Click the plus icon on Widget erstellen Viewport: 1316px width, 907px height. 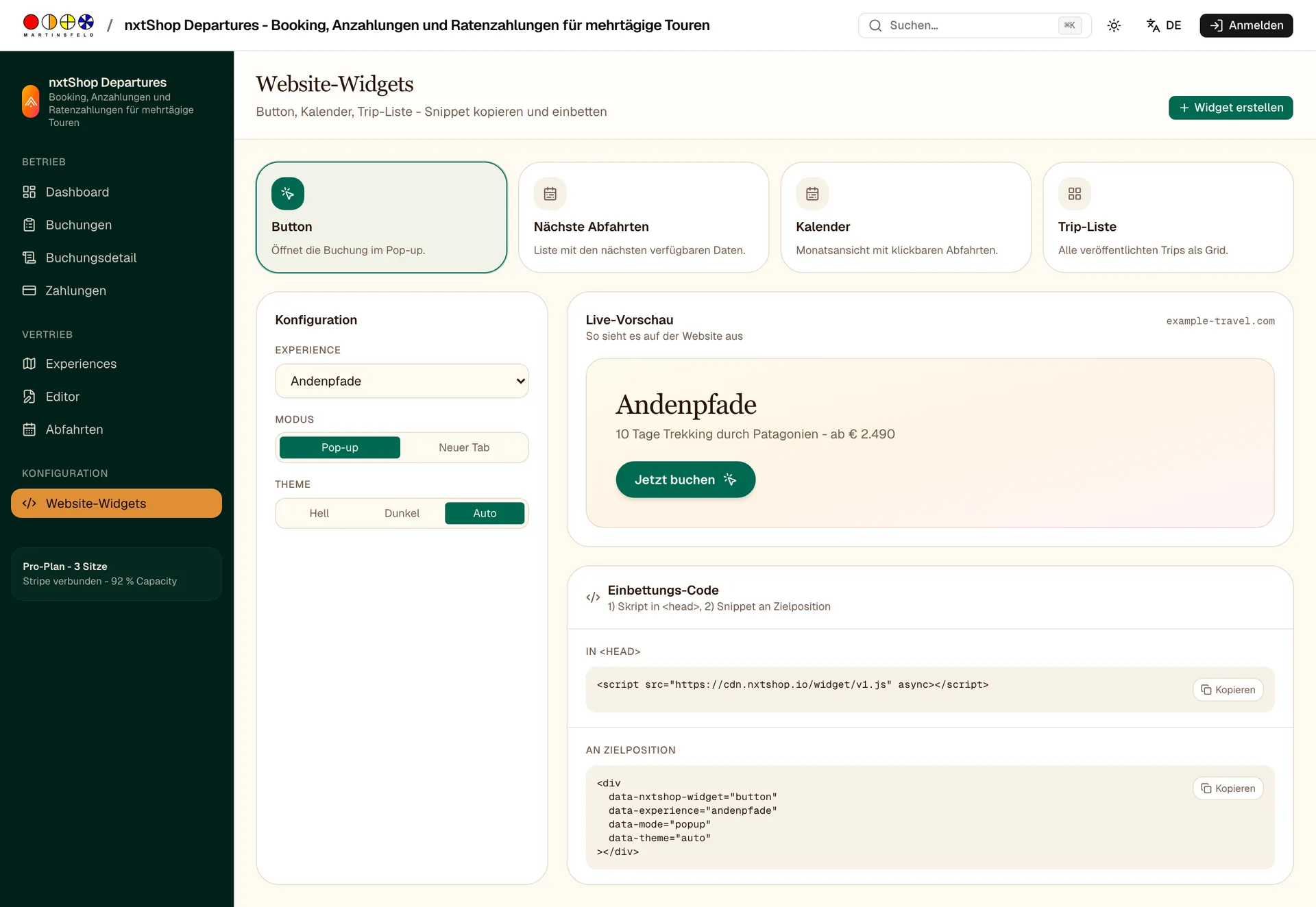click(1184, 108)
